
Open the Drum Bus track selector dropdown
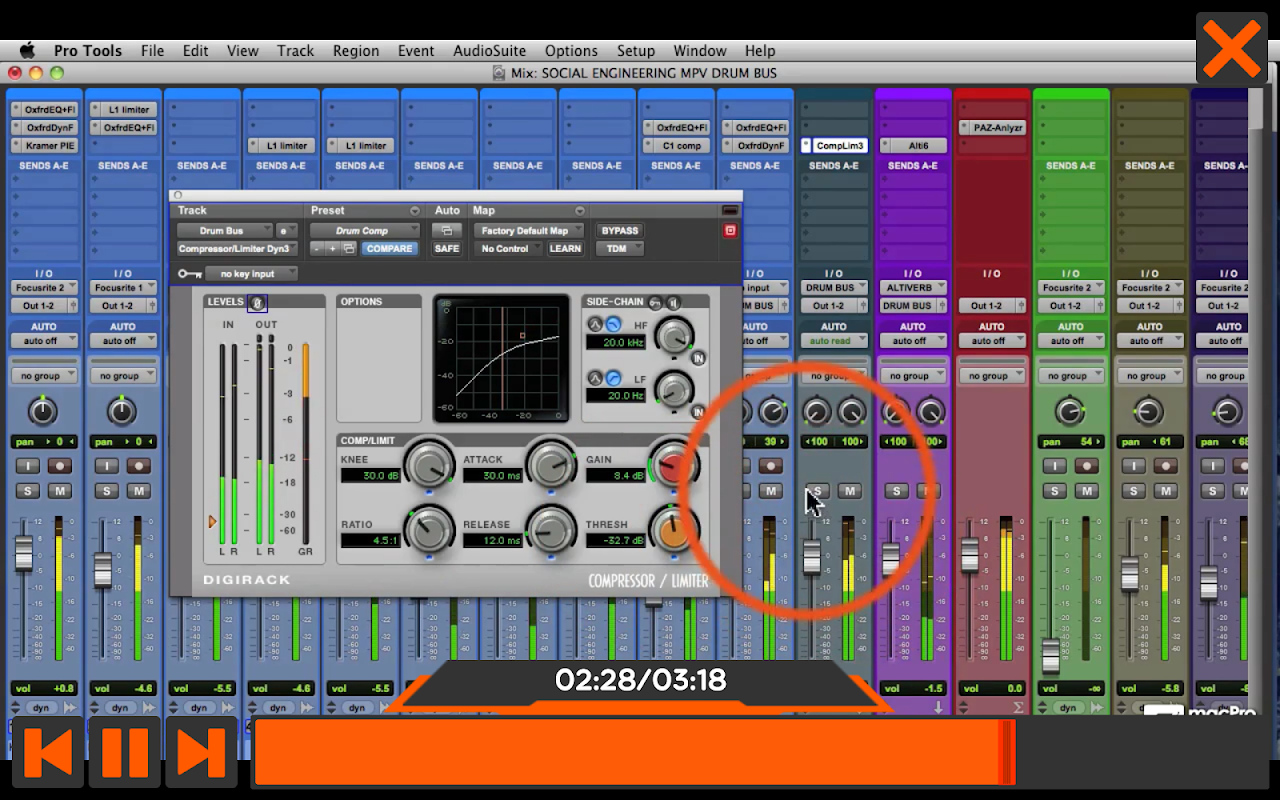tap(225, 230)
